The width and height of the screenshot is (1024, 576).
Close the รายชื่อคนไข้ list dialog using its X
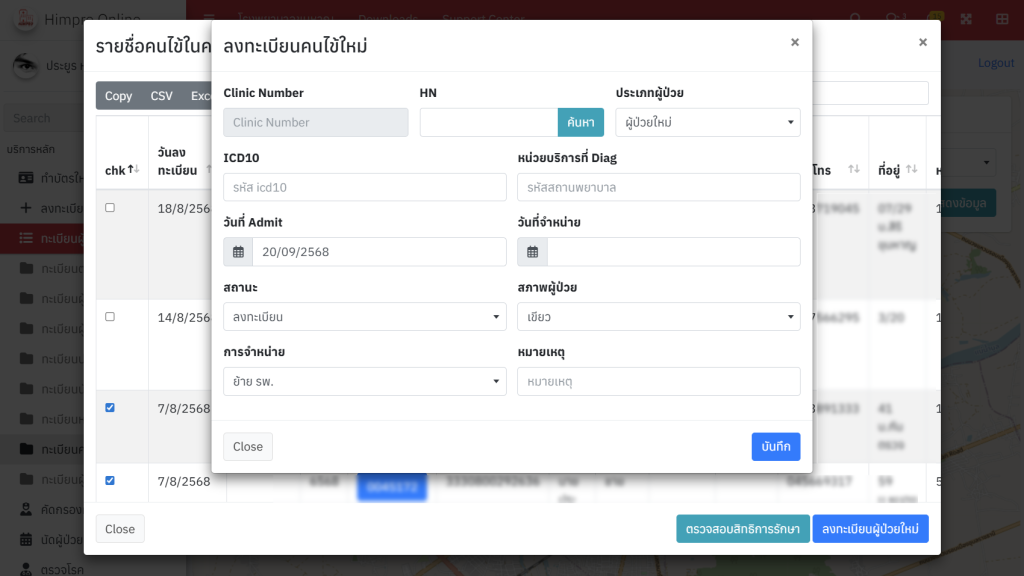pyautogui.click(x=923, y=42)
